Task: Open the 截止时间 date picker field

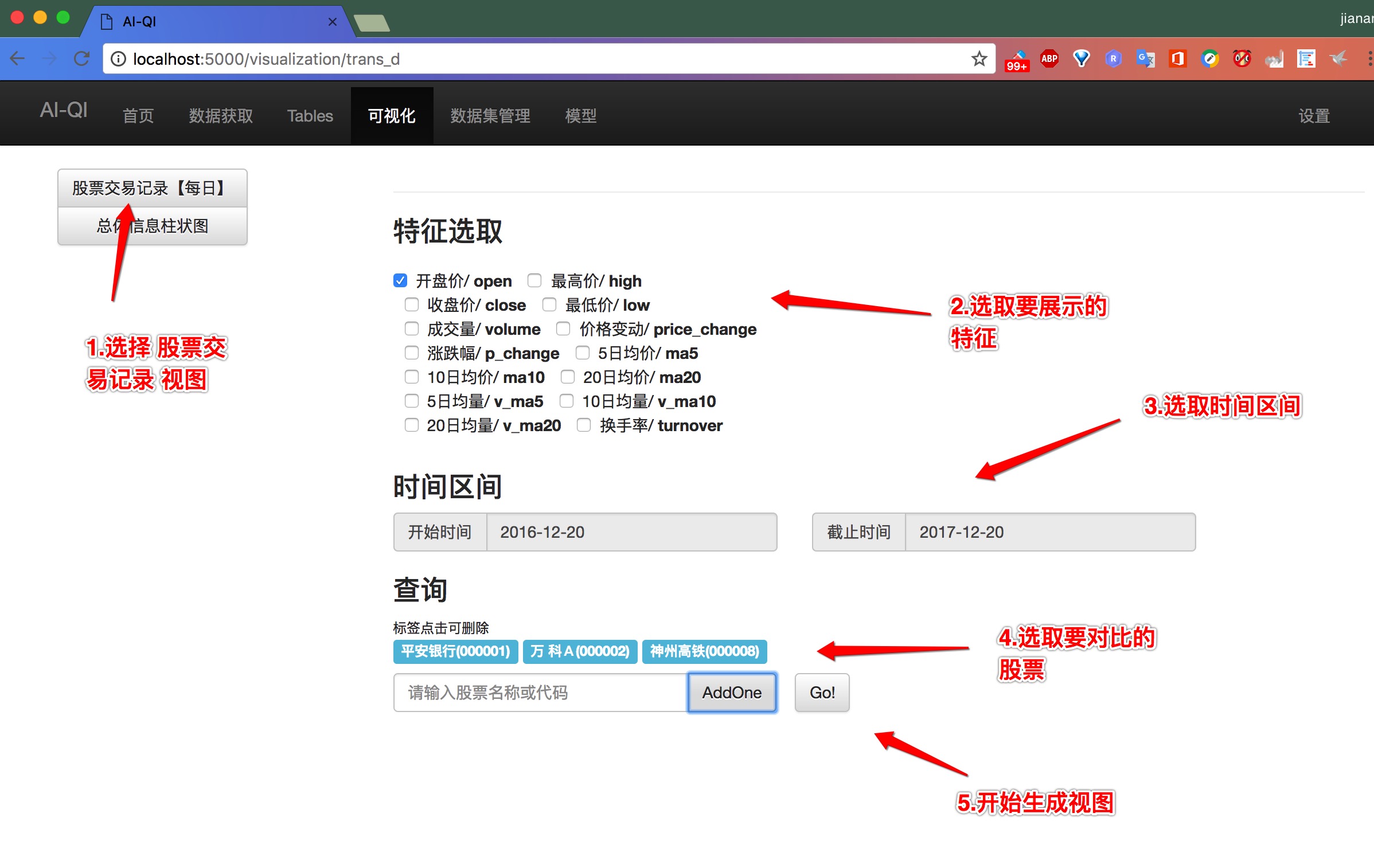Action: [1049, 532]
